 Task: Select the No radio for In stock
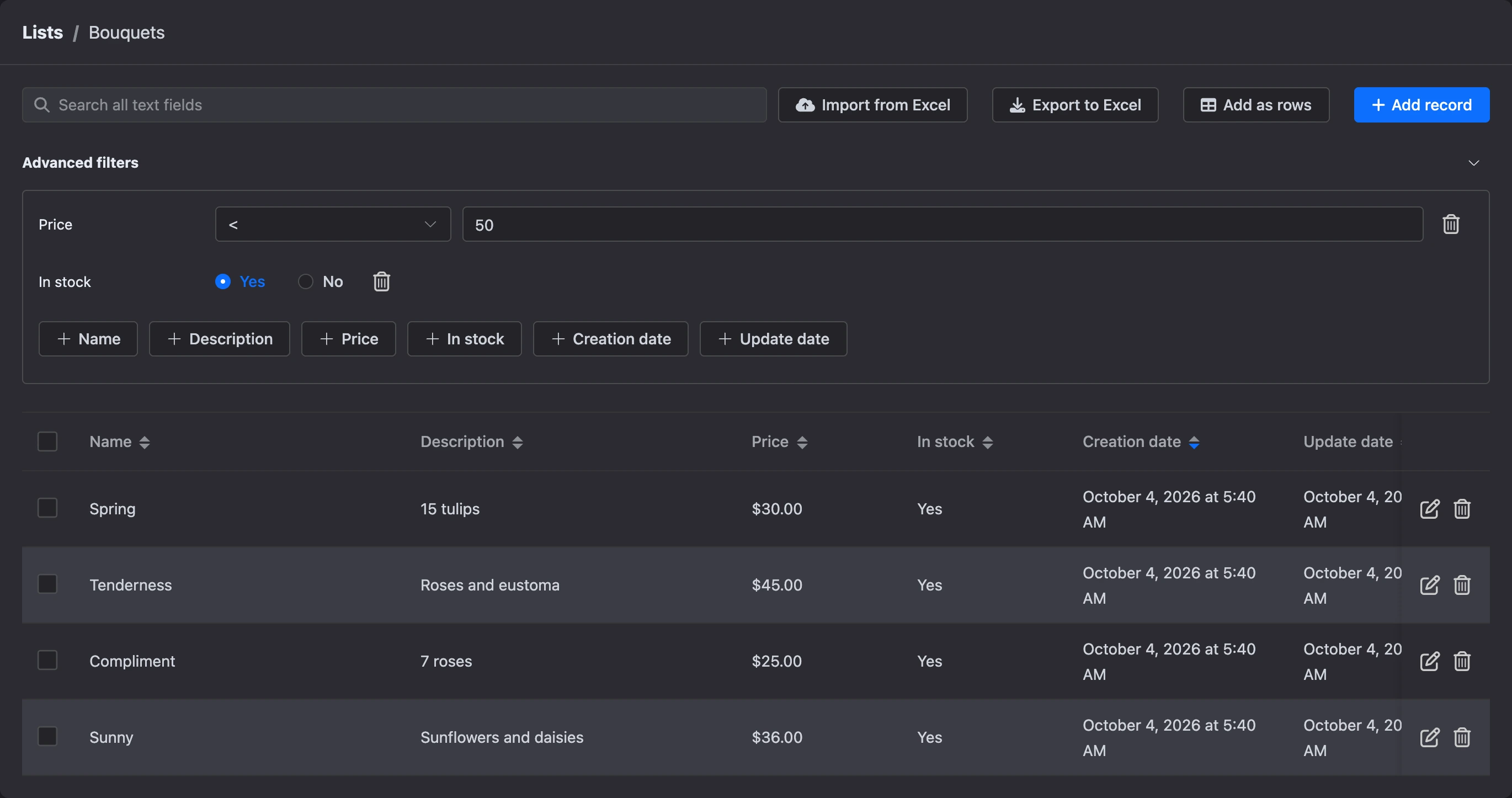pos(305,281)
